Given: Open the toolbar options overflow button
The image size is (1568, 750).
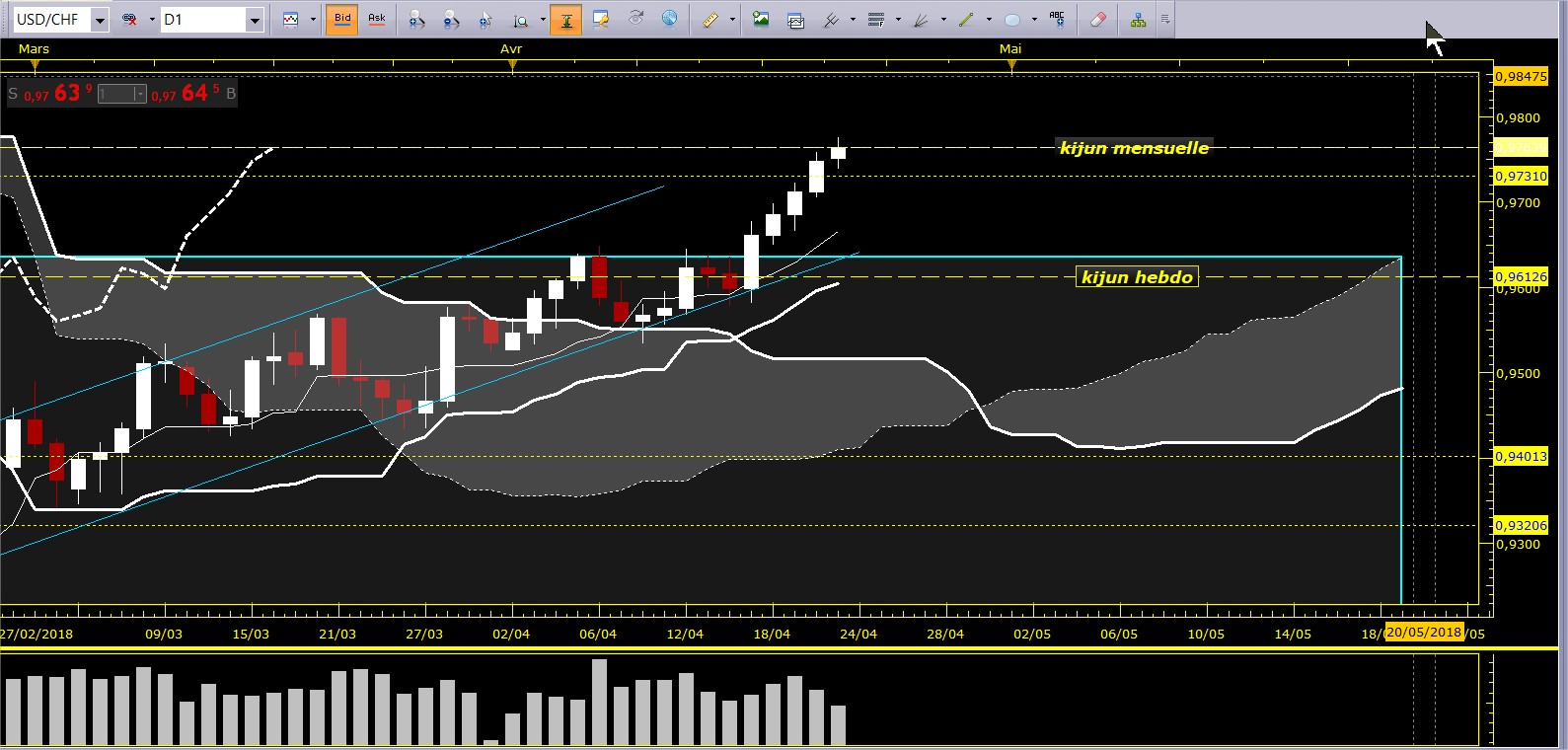Looking at the screenshot, I should coord(1165,20).
